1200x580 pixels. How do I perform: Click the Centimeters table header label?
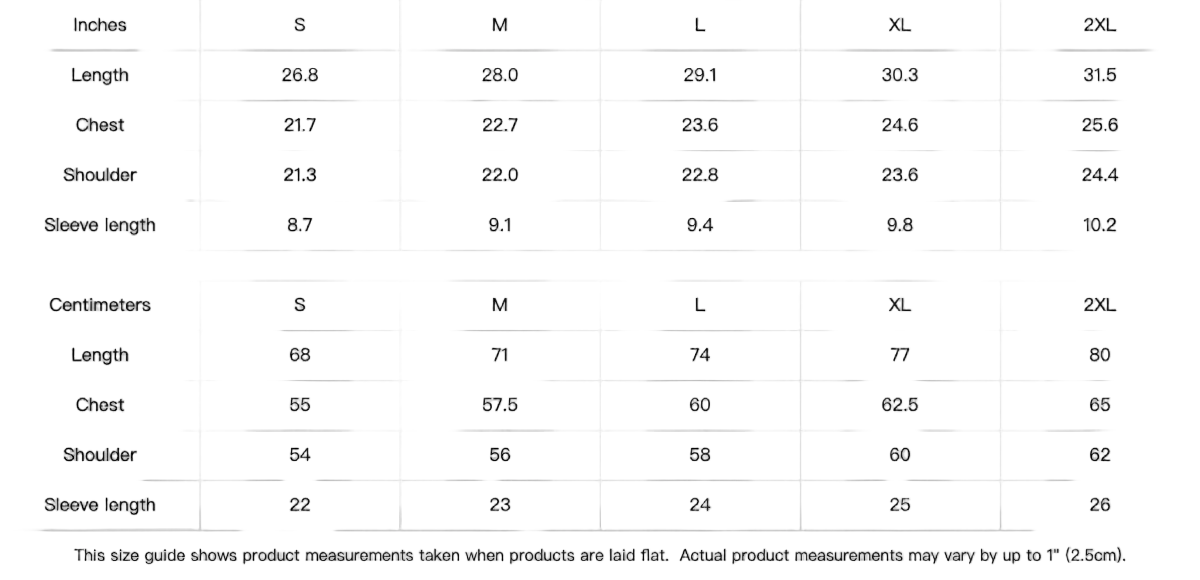point(100,305)
